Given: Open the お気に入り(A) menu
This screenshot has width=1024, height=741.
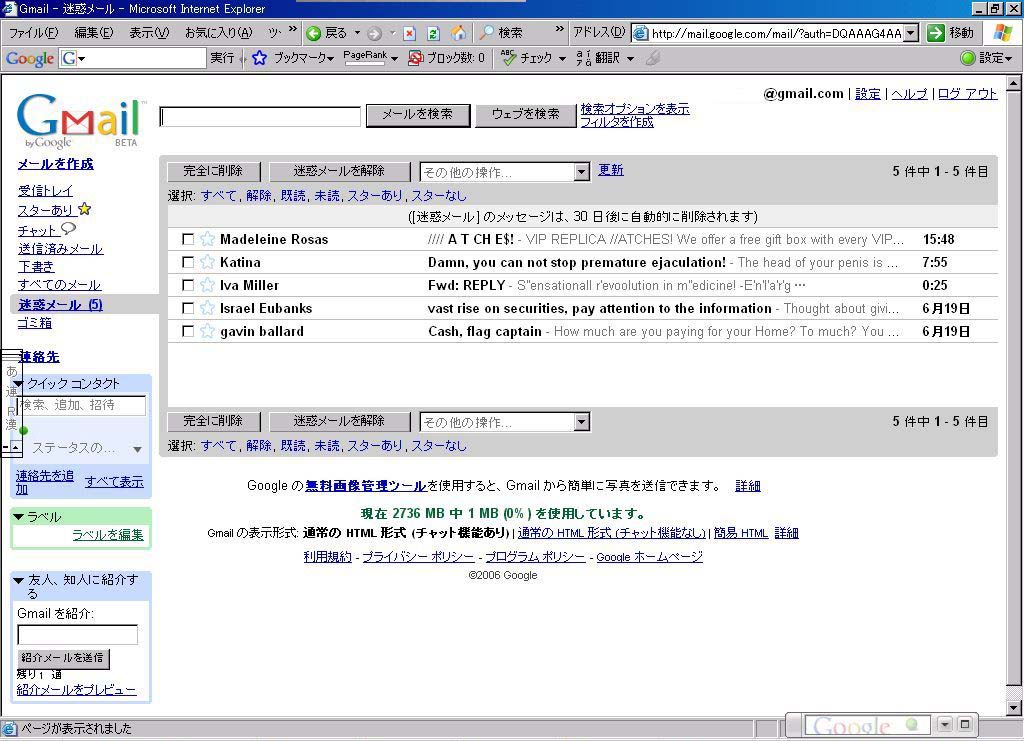Looking at the screenshot, I should click(218, 33).
